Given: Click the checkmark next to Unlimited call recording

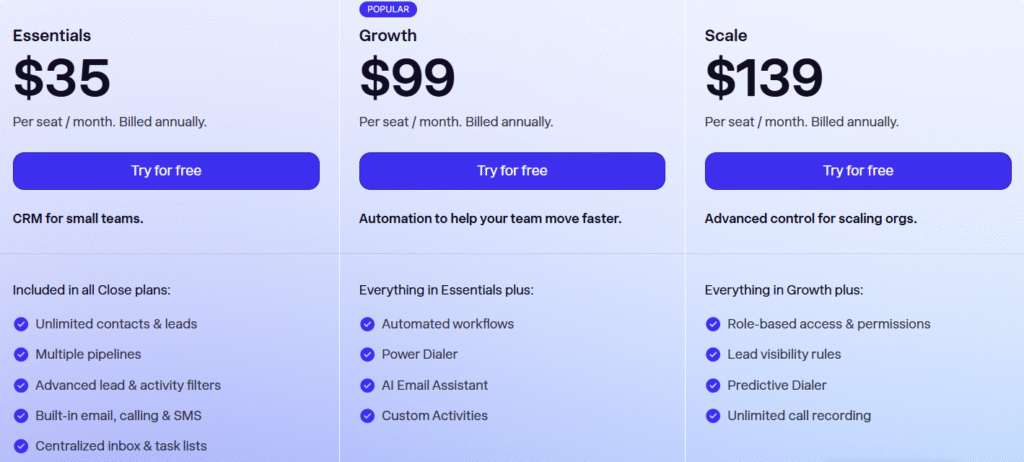Looking at the screenshot, I should [x=713, y=415].
